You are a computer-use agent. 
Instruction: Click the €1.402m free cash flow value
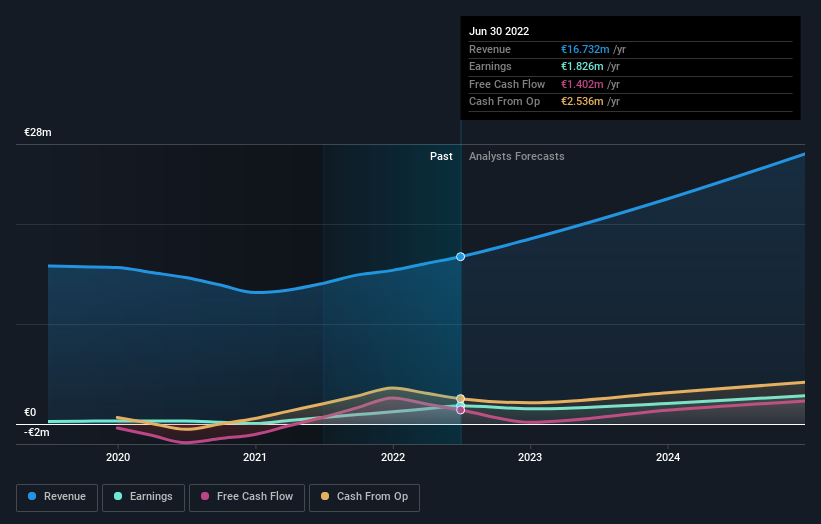(x=582, y=84)
